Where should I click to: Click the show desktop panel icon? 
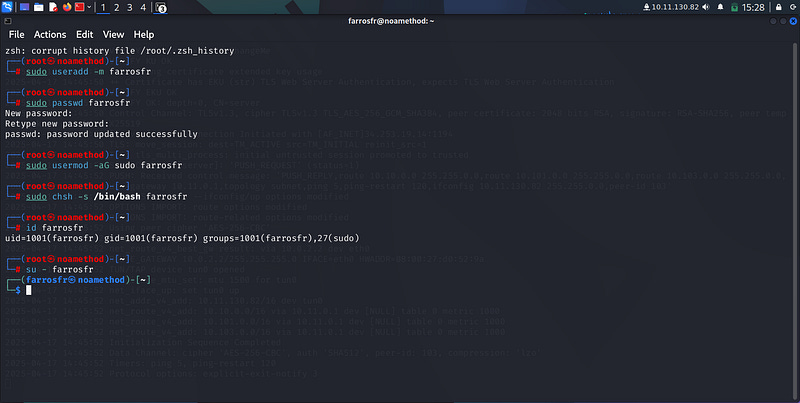click(x=24, y=7)
